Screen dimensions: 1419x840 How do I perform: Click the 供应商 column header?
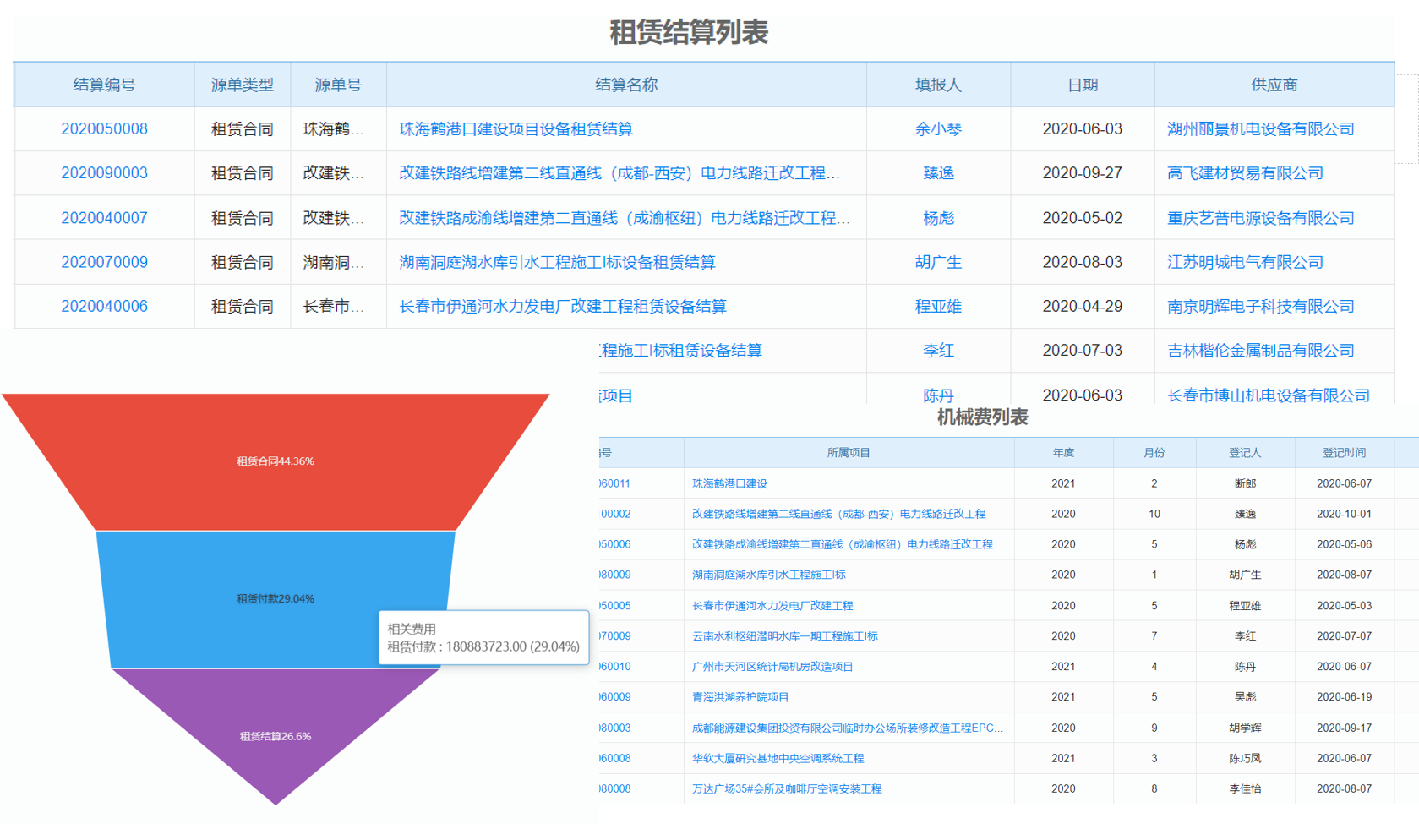[x=1274, y=85]
